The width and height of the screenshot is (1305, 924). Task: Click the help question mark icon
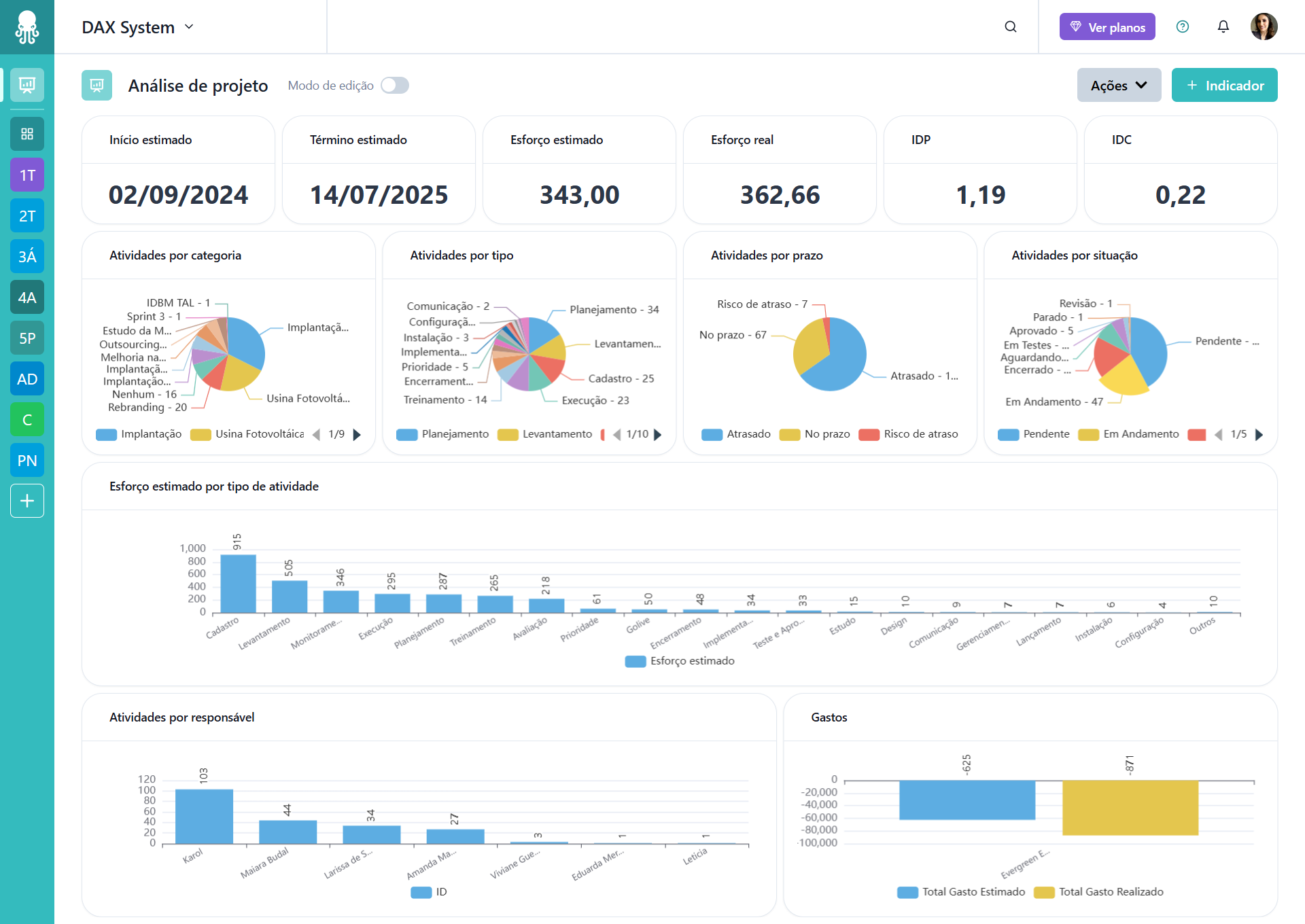(1183, 26)
